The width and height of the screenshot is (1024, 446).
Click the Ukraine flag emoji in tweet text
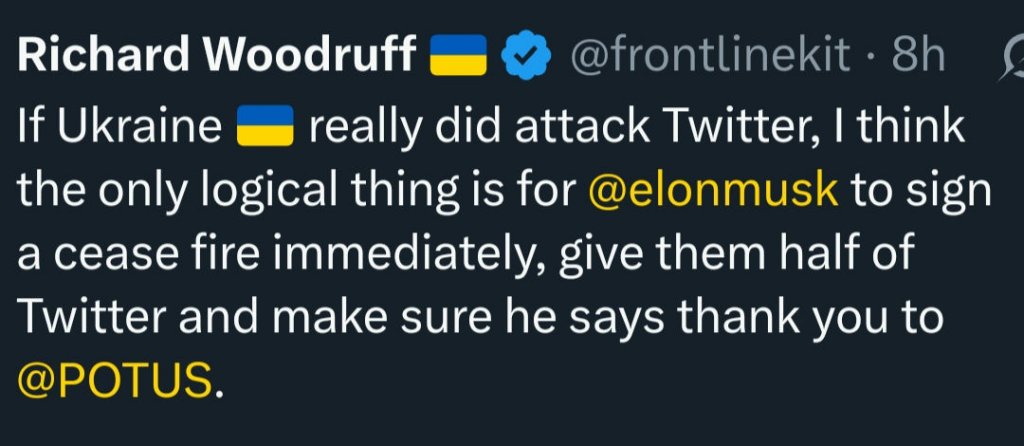[262, 128]
